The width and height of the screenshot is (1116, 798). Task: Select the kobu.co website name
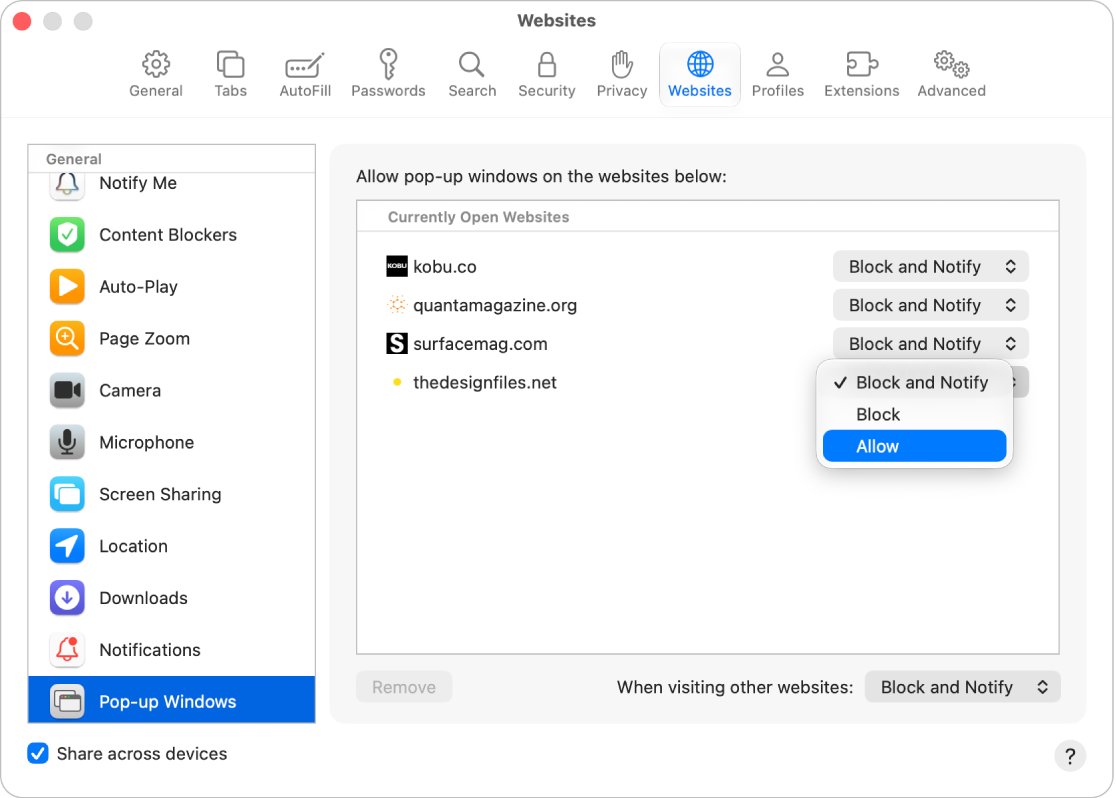tap(445, 267)
